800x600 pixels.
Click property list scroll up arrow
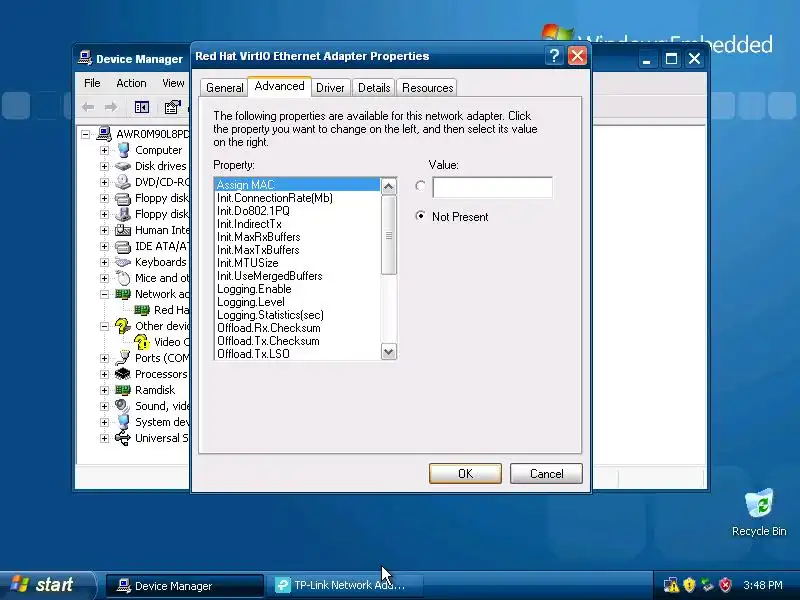click(x=389, y=187)
